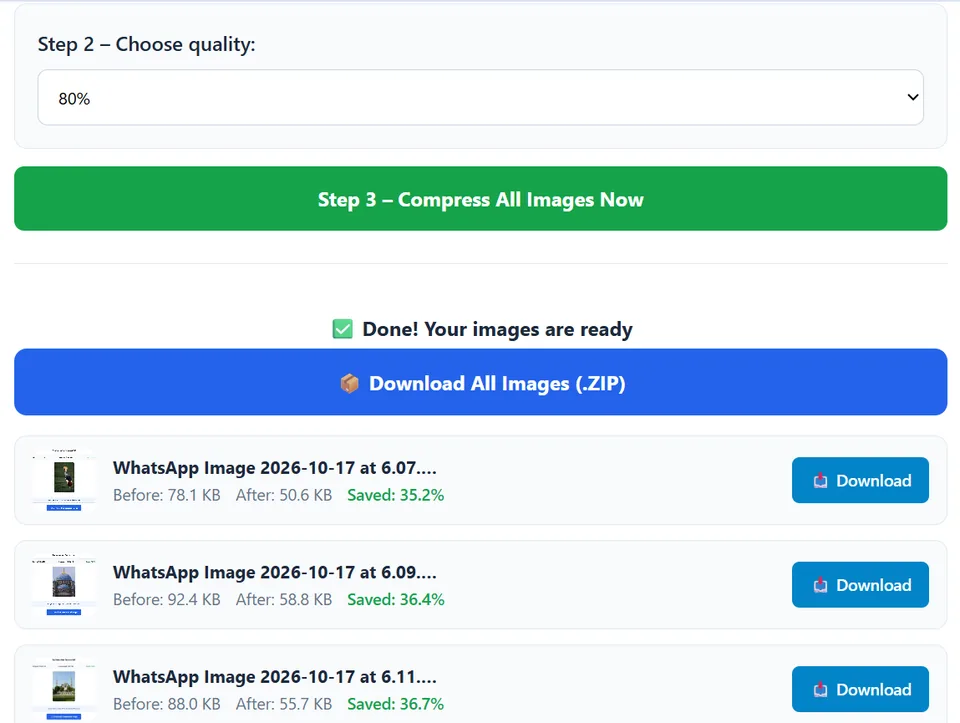Click 'After: 50.6 KB' value
The height and width of the screenshot is (723, 960).
[x=284, y=495]
